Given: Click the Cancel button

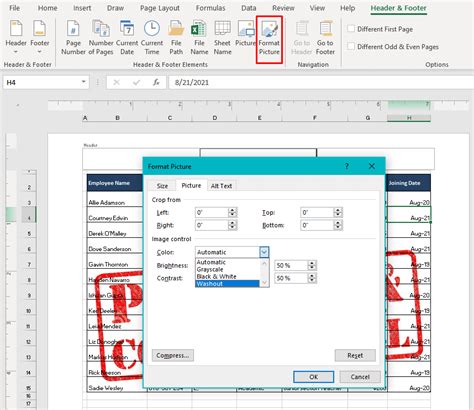Looking at the screenshot, I should click(x=360, y=377).
